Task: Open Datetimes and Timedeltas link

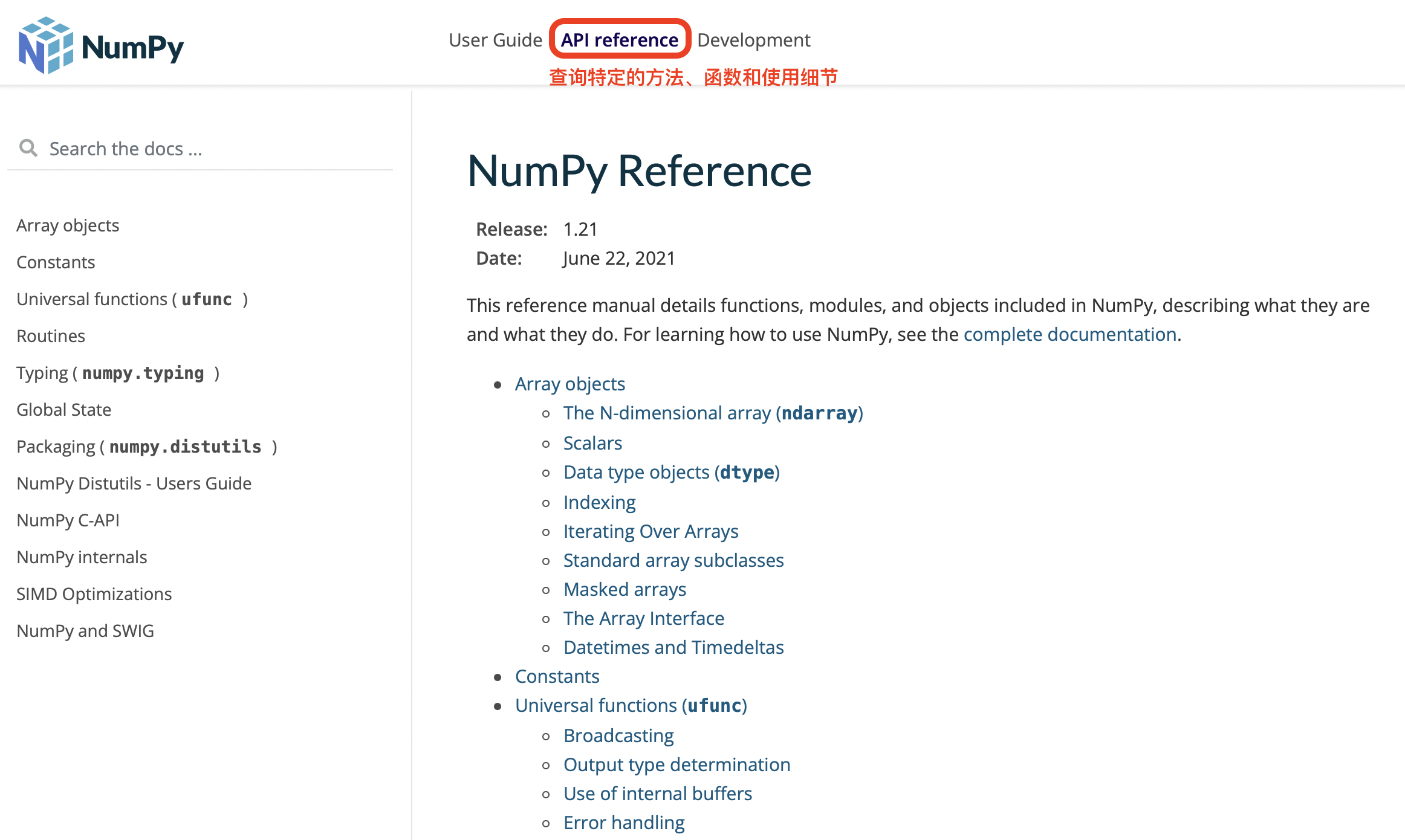Action: coord(673,647)
